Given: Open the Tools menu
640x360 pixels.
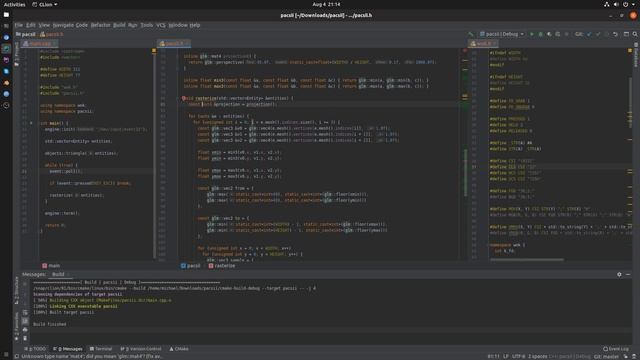Looking at the screenshot, I should coord(147,25).
